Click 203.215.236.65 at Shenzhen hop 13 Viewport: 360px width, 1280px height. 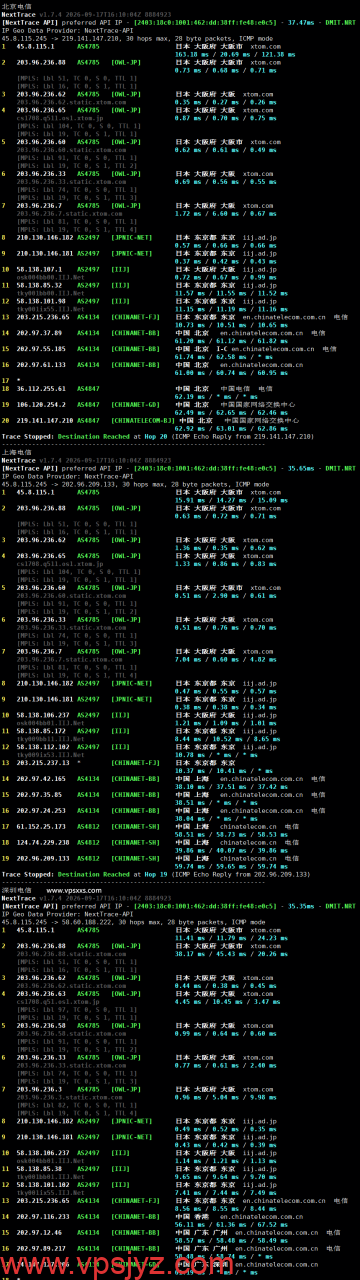42,1200
